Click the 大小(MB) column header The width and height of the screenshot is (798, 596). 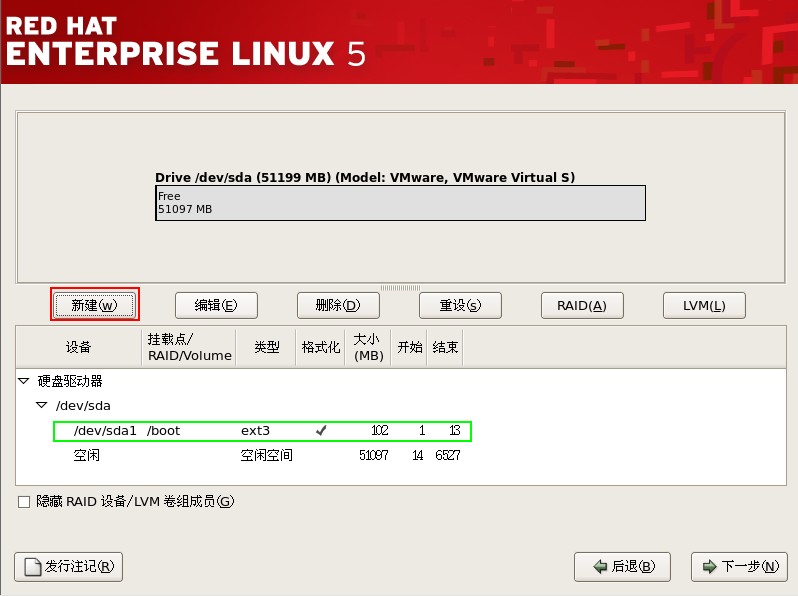click(x=368, y=347)
